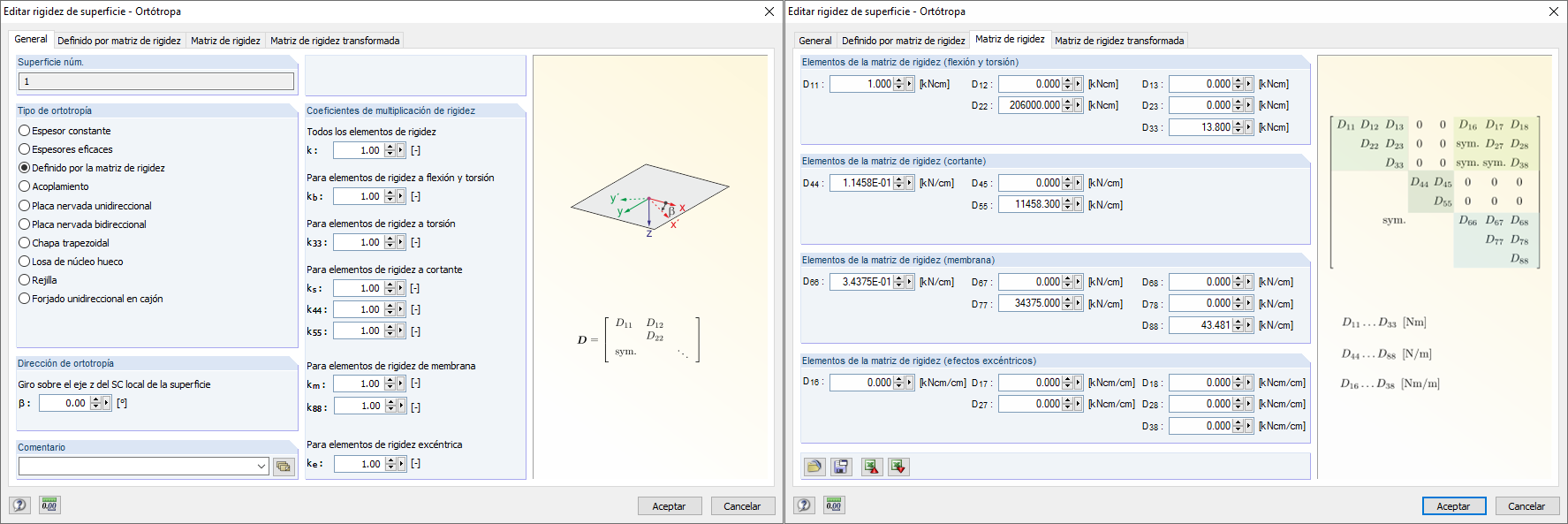Click the comment library icon beside Comentario
Viewport: 1568px width, 524px height.
284,467
